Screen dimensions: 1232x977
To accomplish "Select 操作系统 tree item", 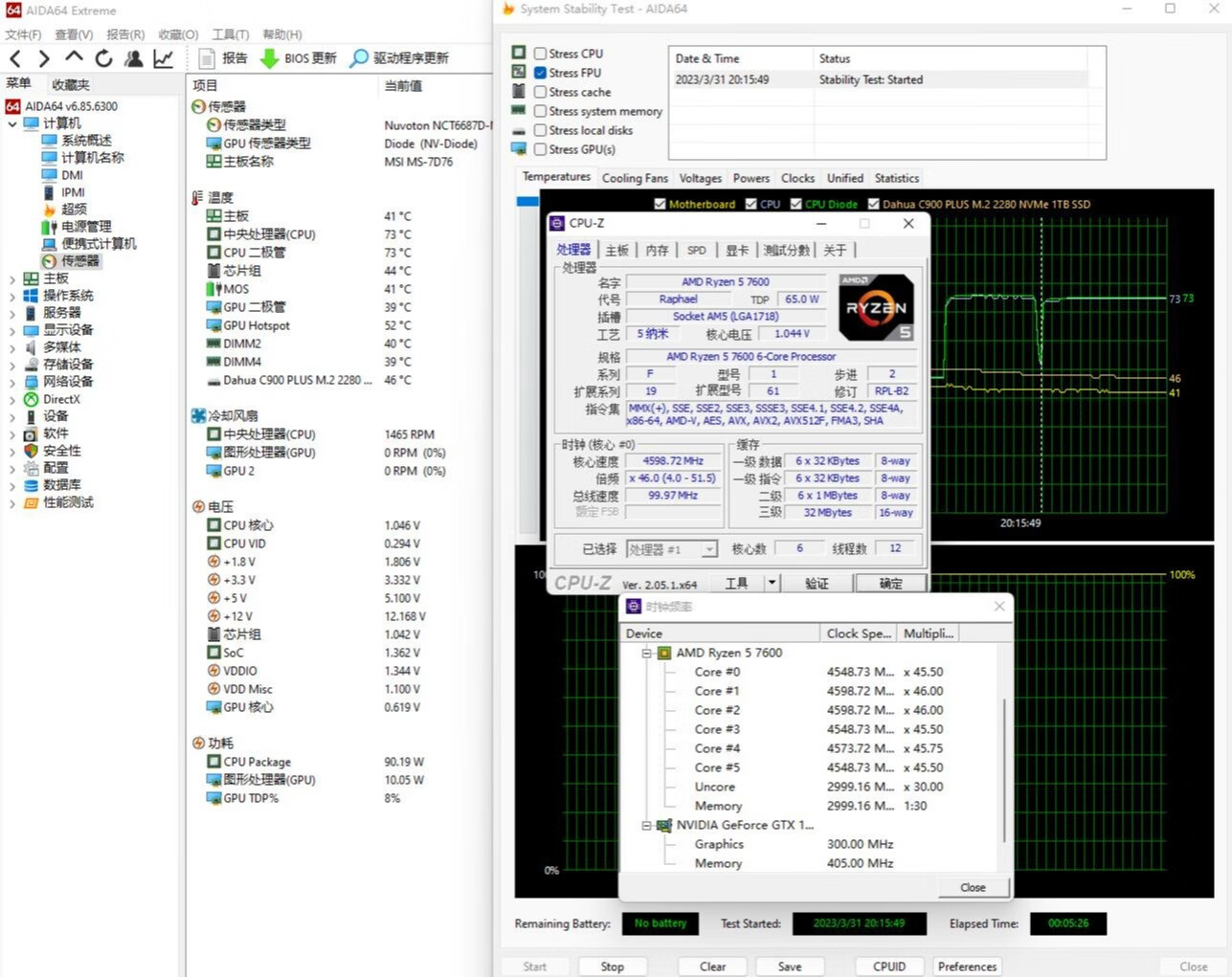I will coord(58,296).
